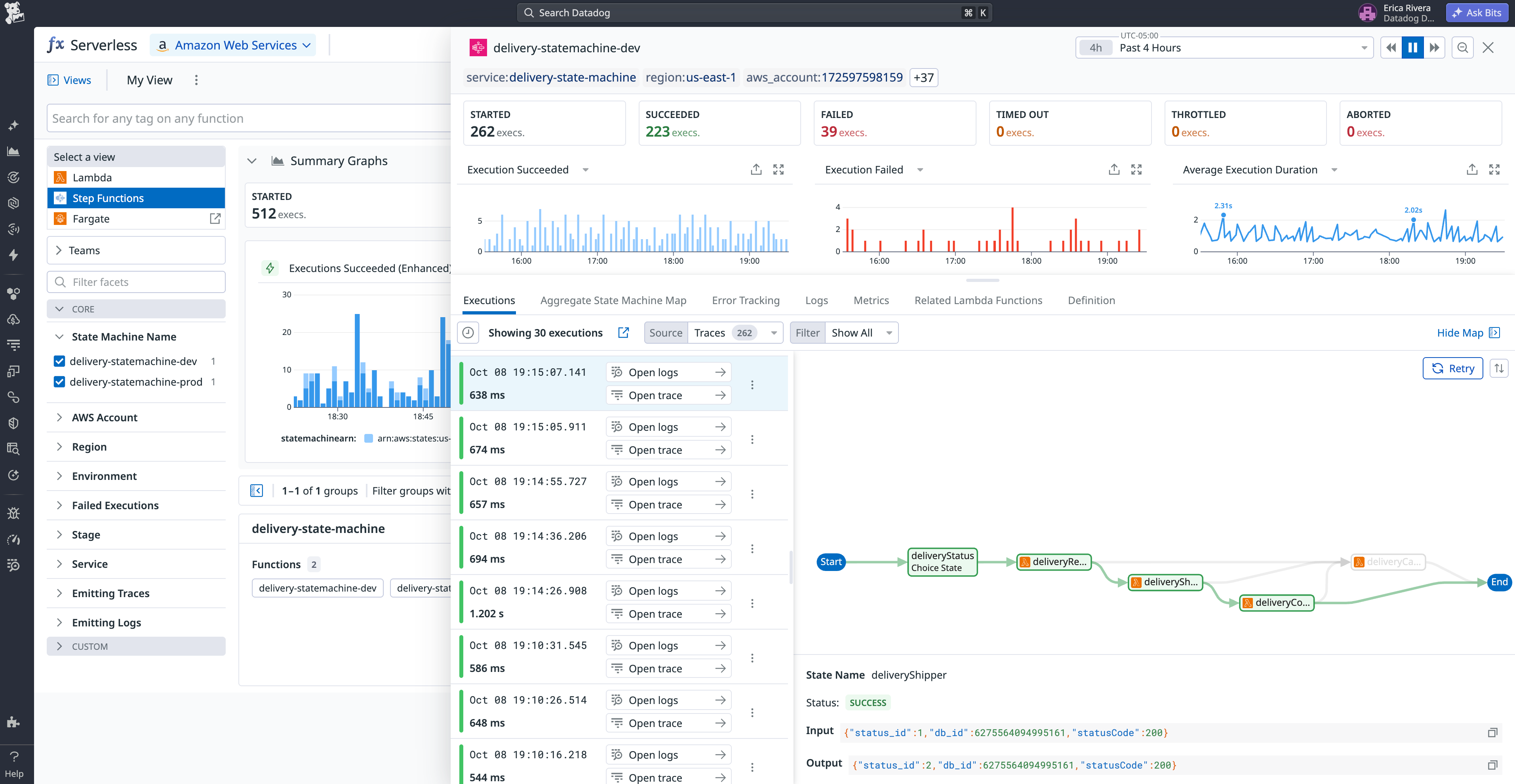Image resolution: width=1515 pixels, height=784 pixels.
Task: Open My View options menu
Action: [x=196, y=80]
